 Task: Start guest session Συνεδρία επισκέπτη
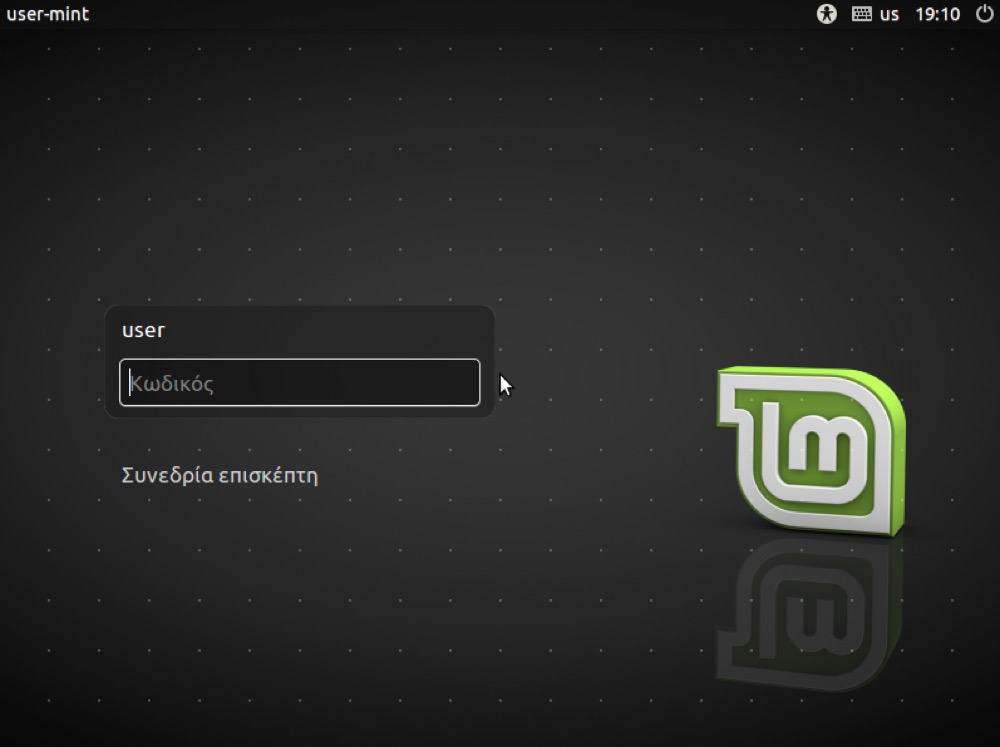point(219,476)
